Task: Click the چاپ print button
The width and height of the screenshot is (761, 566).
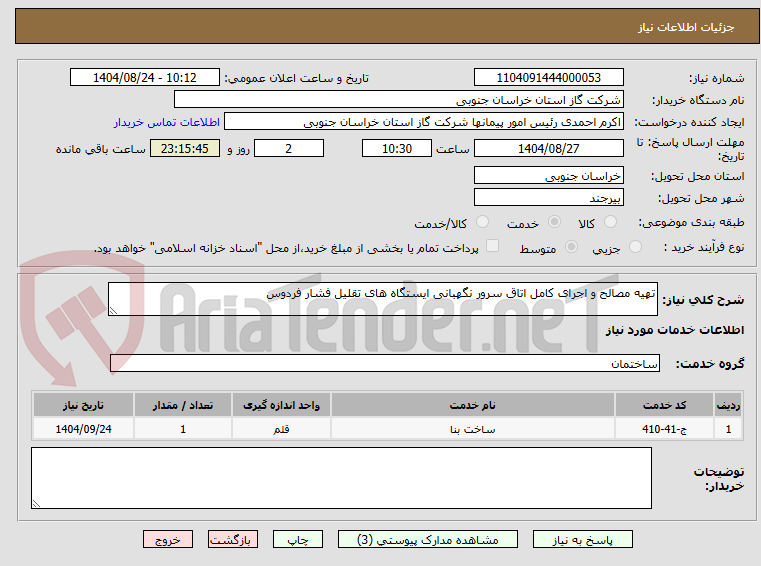Action: click(x=298, y=539)
